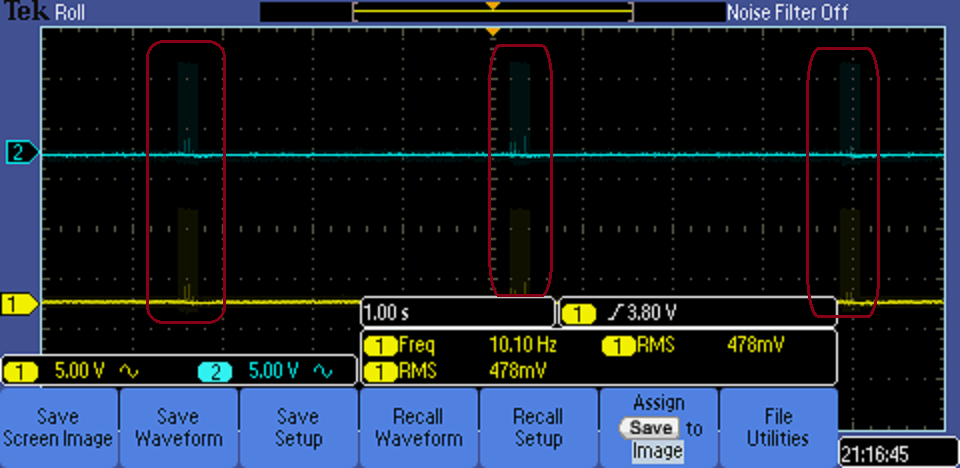Click the right-hand RMS 478mV measurement
Image resolution: width=960 pixels, height=468 pixels.
point(695,345)
